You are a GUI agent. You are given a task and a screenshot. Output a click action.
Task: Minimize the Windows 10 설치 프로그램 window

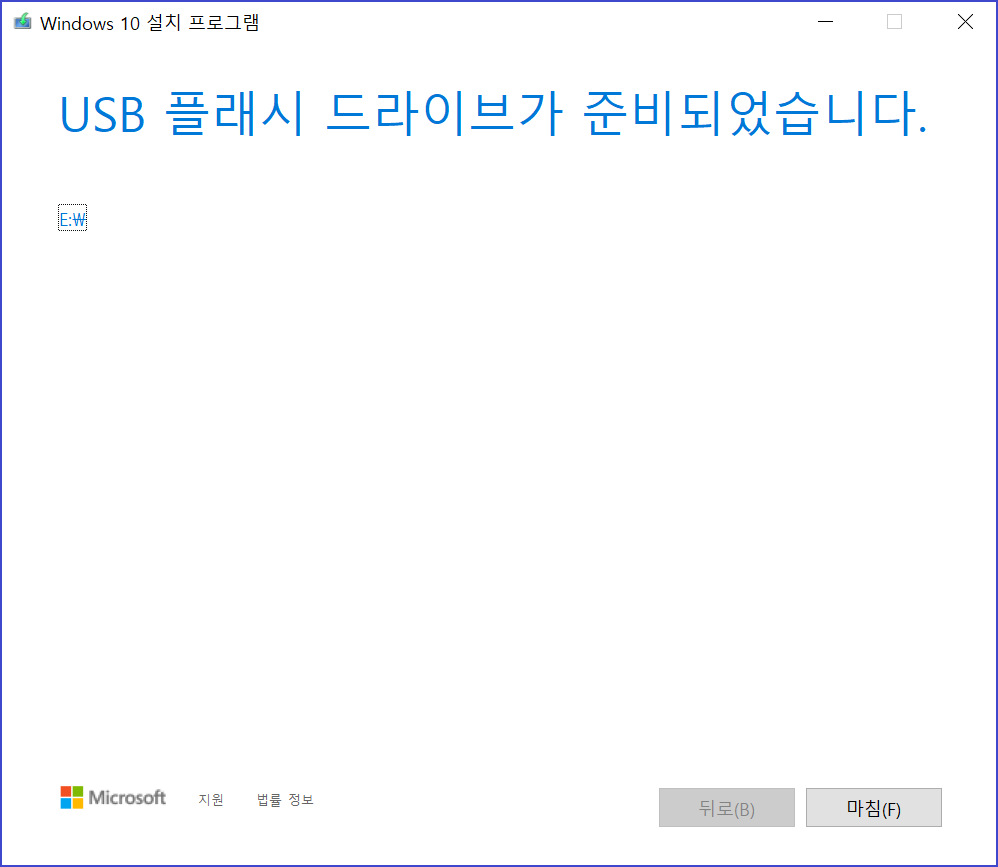[826, 22]
